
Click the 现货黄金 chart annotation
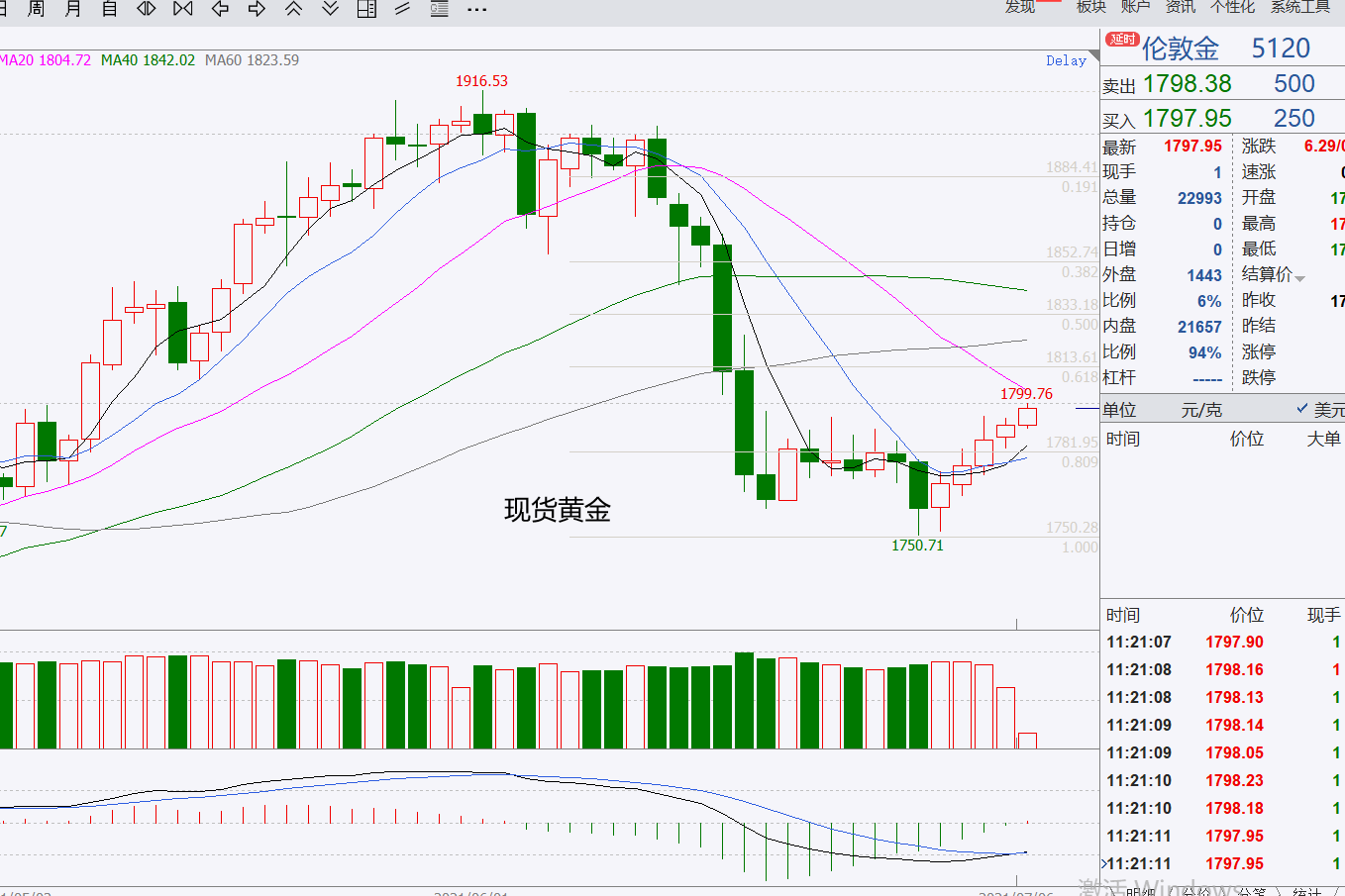558,510
